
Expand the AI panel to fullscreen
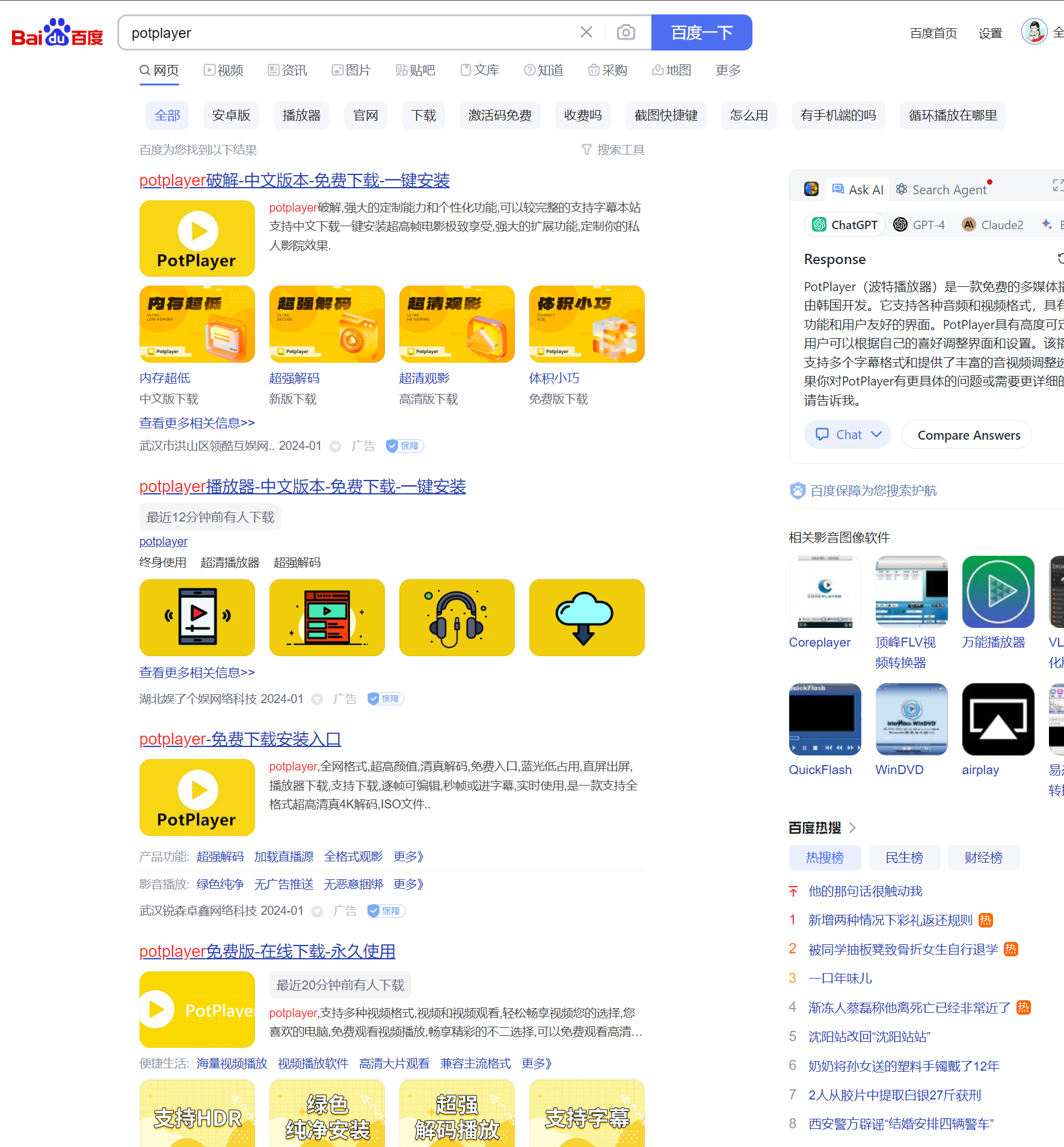pyautogui.click(x=1057, y=185)
